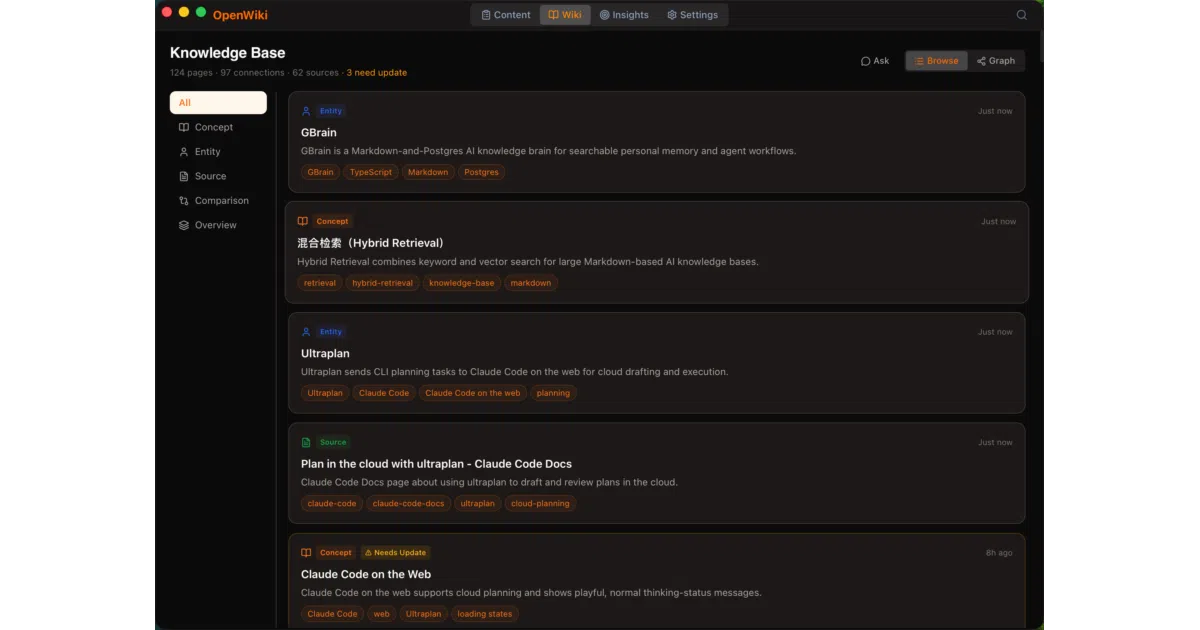Click the Claude Code on the web tag

[x=473, y=393]
